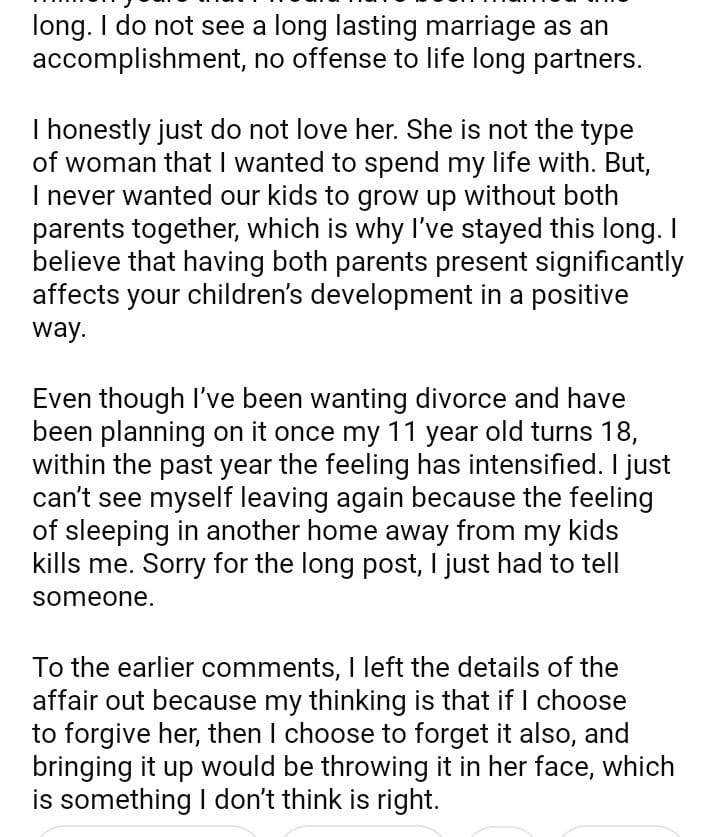720x837 pixels.
Task: Tap the rightmost pill button under the post
Action: (620, 831)
